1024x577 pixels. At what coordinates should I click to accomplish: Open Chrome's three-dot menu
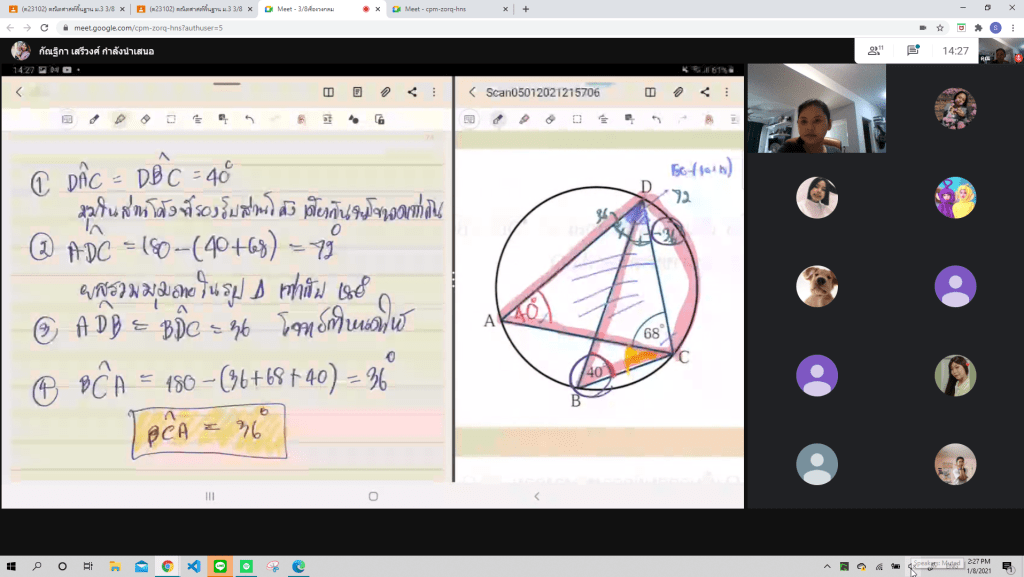1012,28
